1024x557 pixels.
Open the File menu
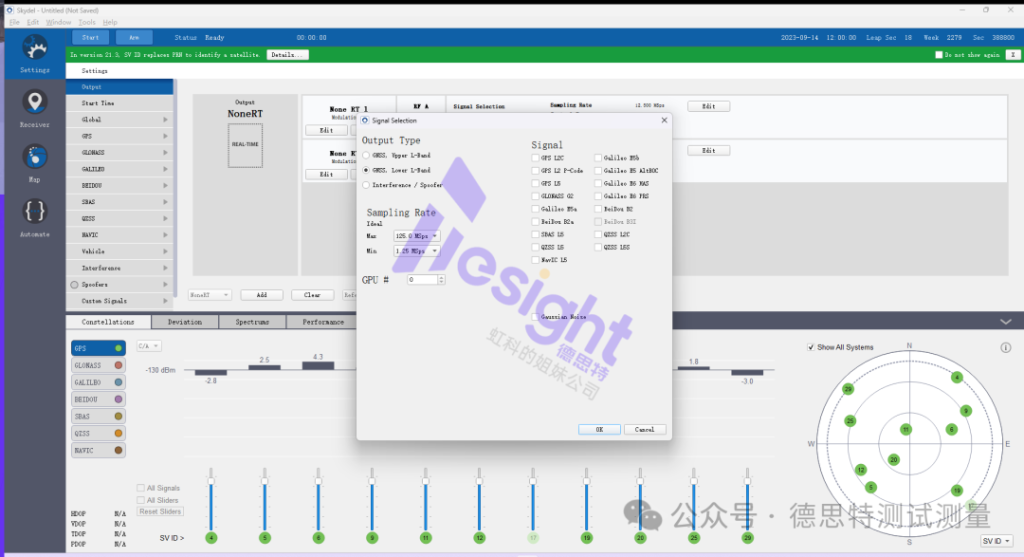coord(14,22)
